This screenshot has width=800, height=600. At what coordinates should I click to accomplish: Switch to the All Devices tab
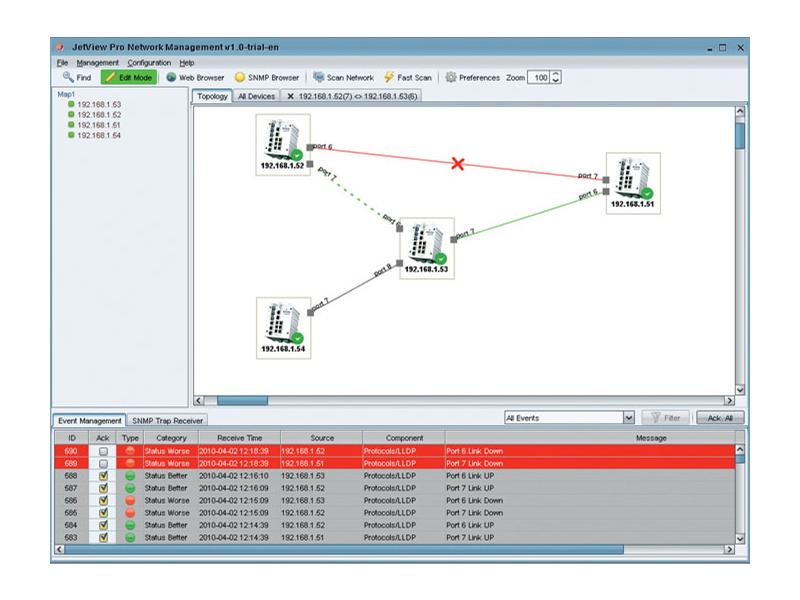pos(257,96)
